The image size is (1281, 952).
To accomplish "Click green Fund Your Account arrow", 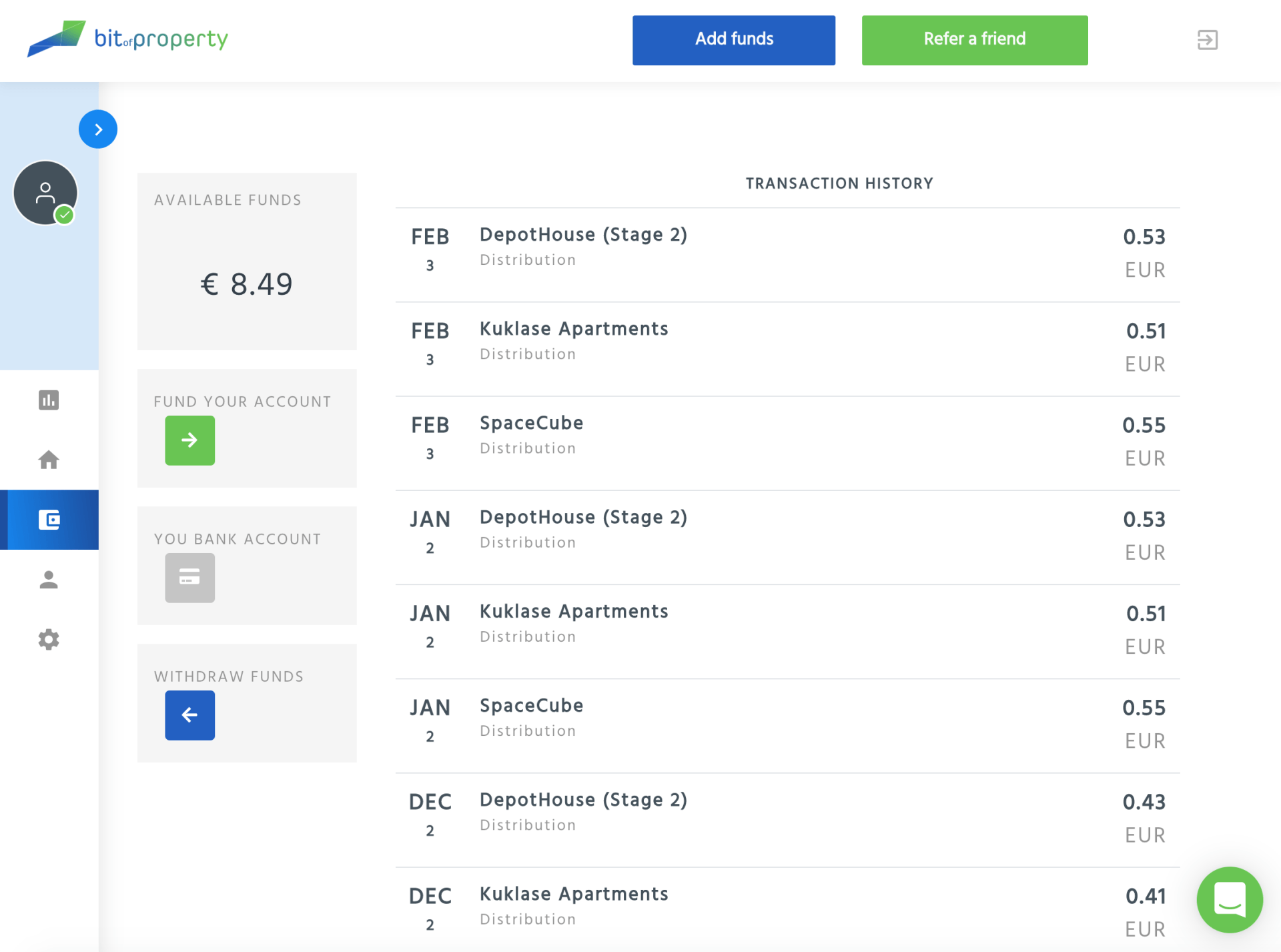I will pyautogui.click(x=189, y=440).
